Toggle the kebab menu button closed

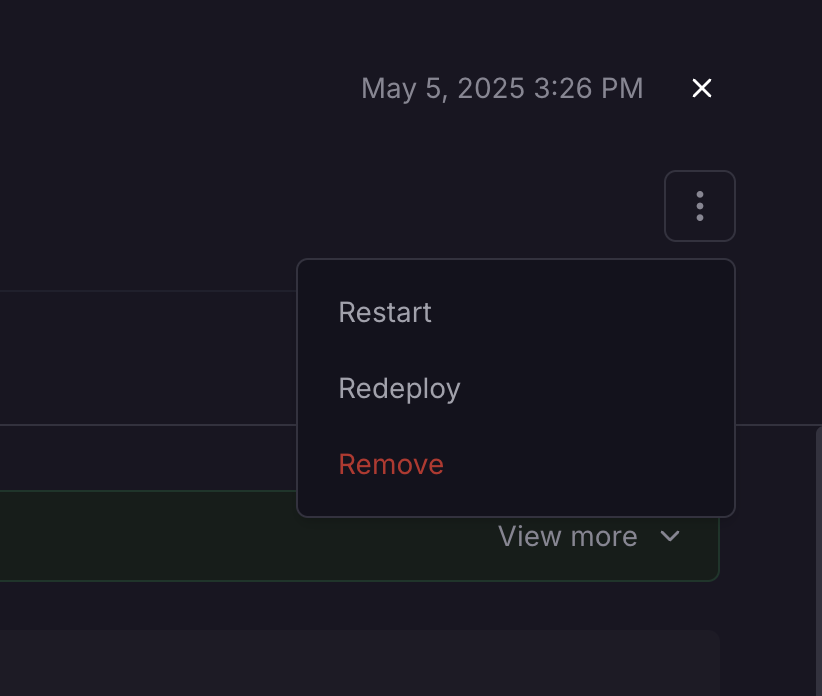click(x=700, y=206)
